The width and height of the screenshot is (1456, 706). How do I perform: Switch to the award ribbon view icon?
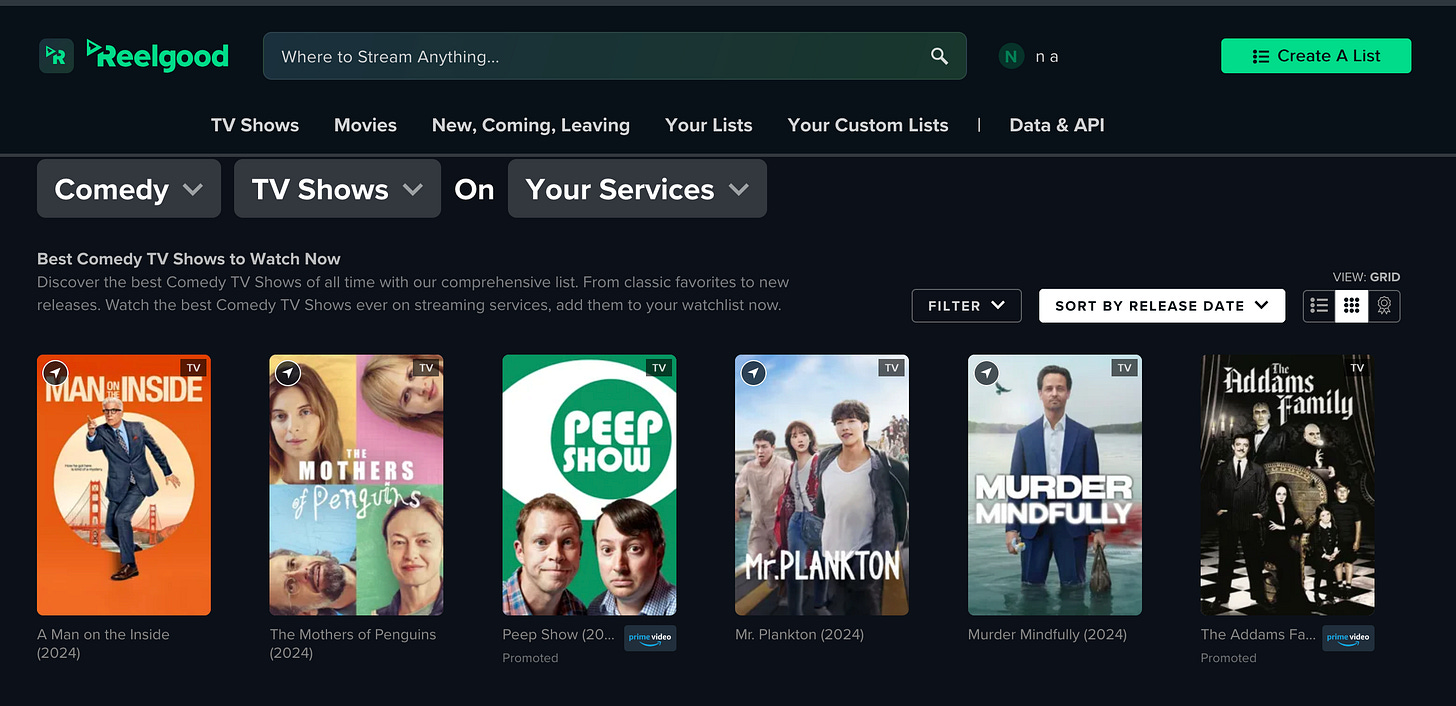[1384, 306]
